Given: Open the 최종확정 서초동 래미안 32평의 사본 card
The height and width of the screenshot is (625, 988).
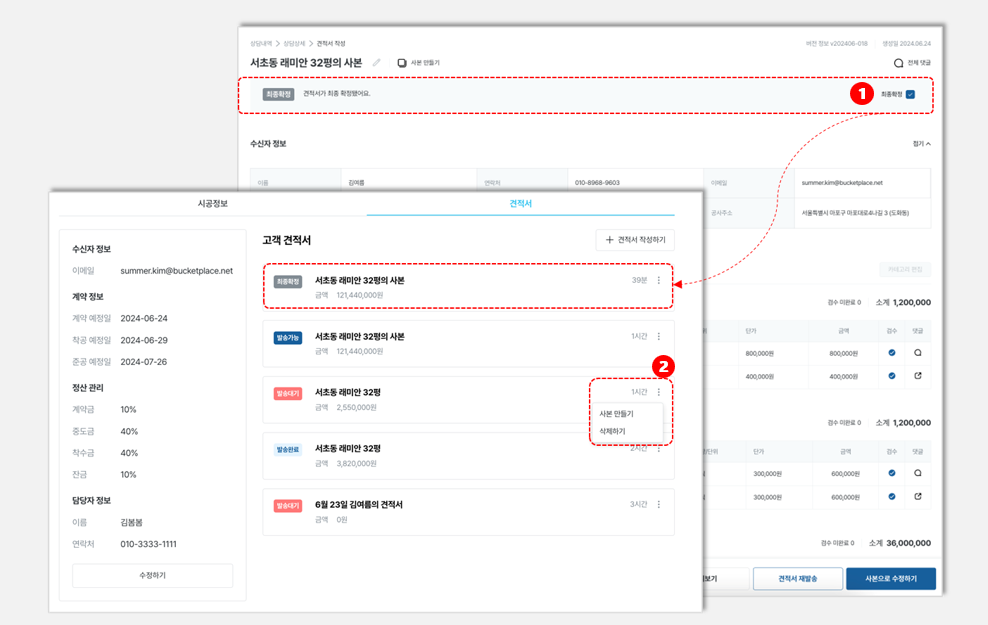Looking at the screenshot, I should (468, 287).
